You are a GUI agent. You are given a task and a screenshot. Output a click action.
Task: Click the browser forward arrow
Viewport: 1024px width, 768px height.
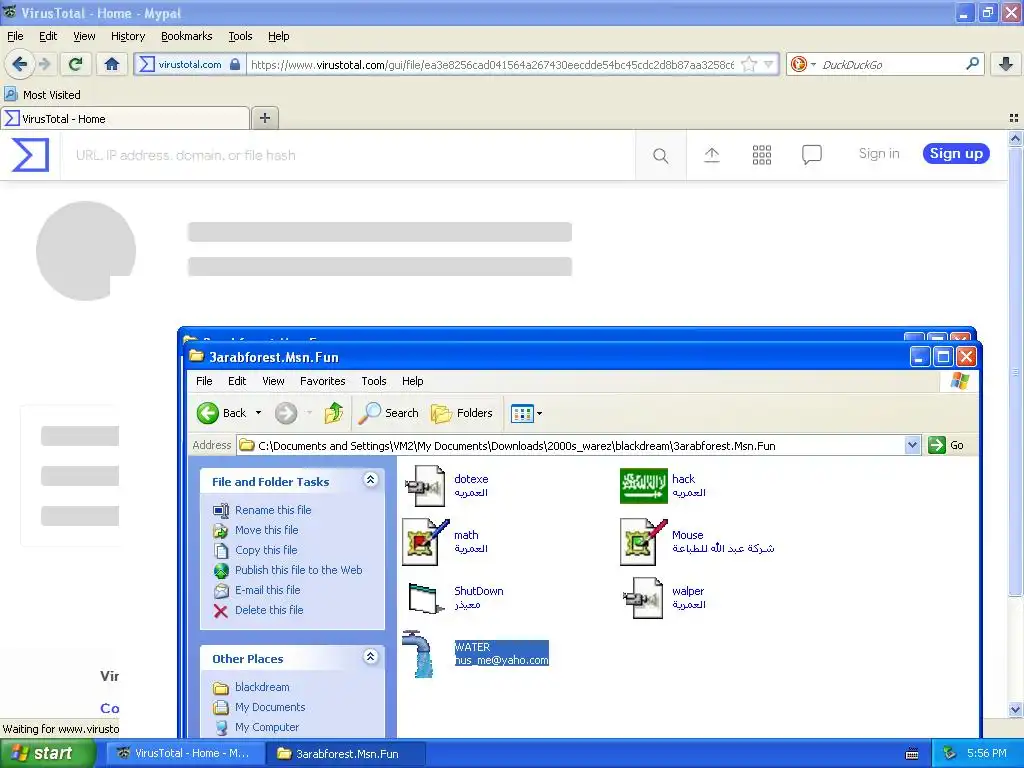[x=44, y=64]
